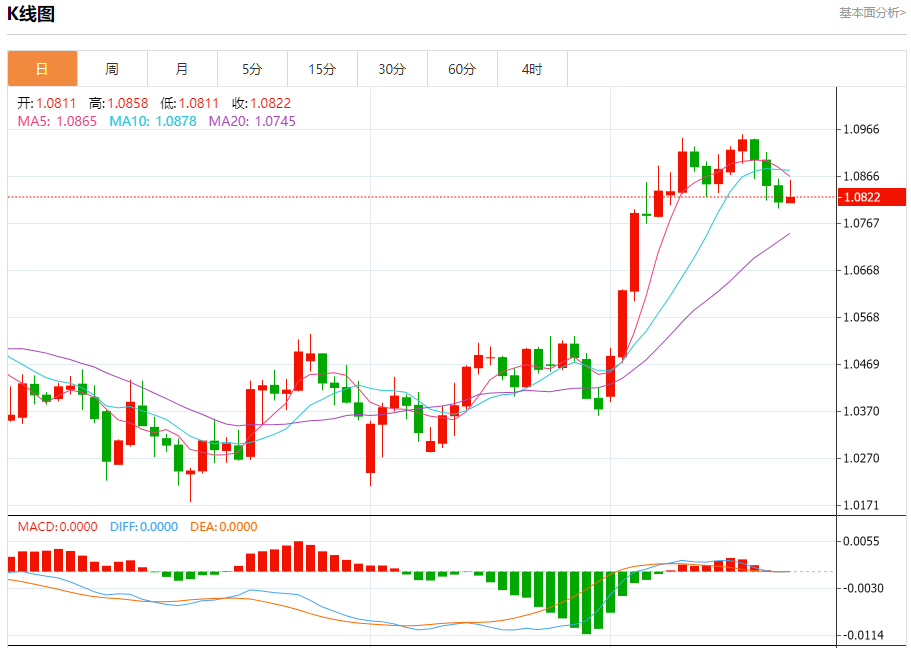Click the 1.0966 price axis label
The image size is (911, 648).
coord(861,129)
